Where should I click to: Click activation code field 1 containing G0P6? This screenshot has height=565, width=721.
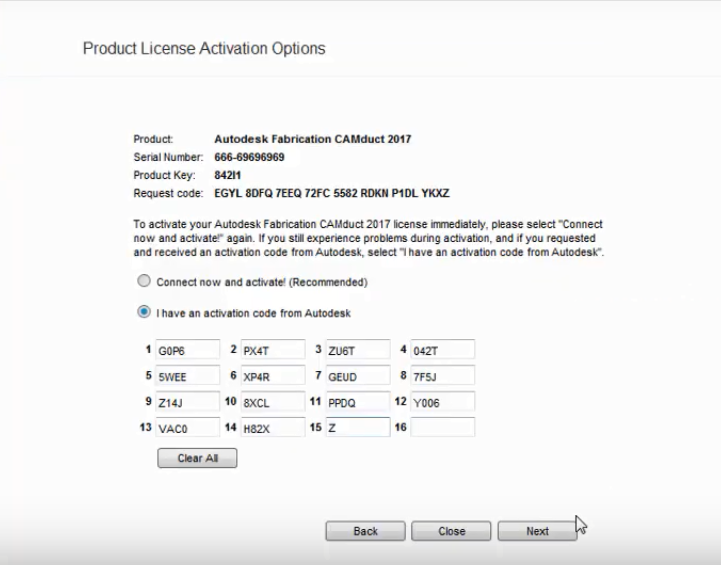point(188,350)
